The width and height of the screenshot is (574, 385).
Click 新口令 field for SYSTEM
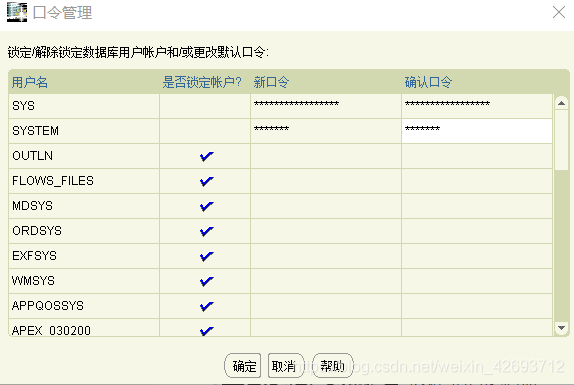pos(326,131)
